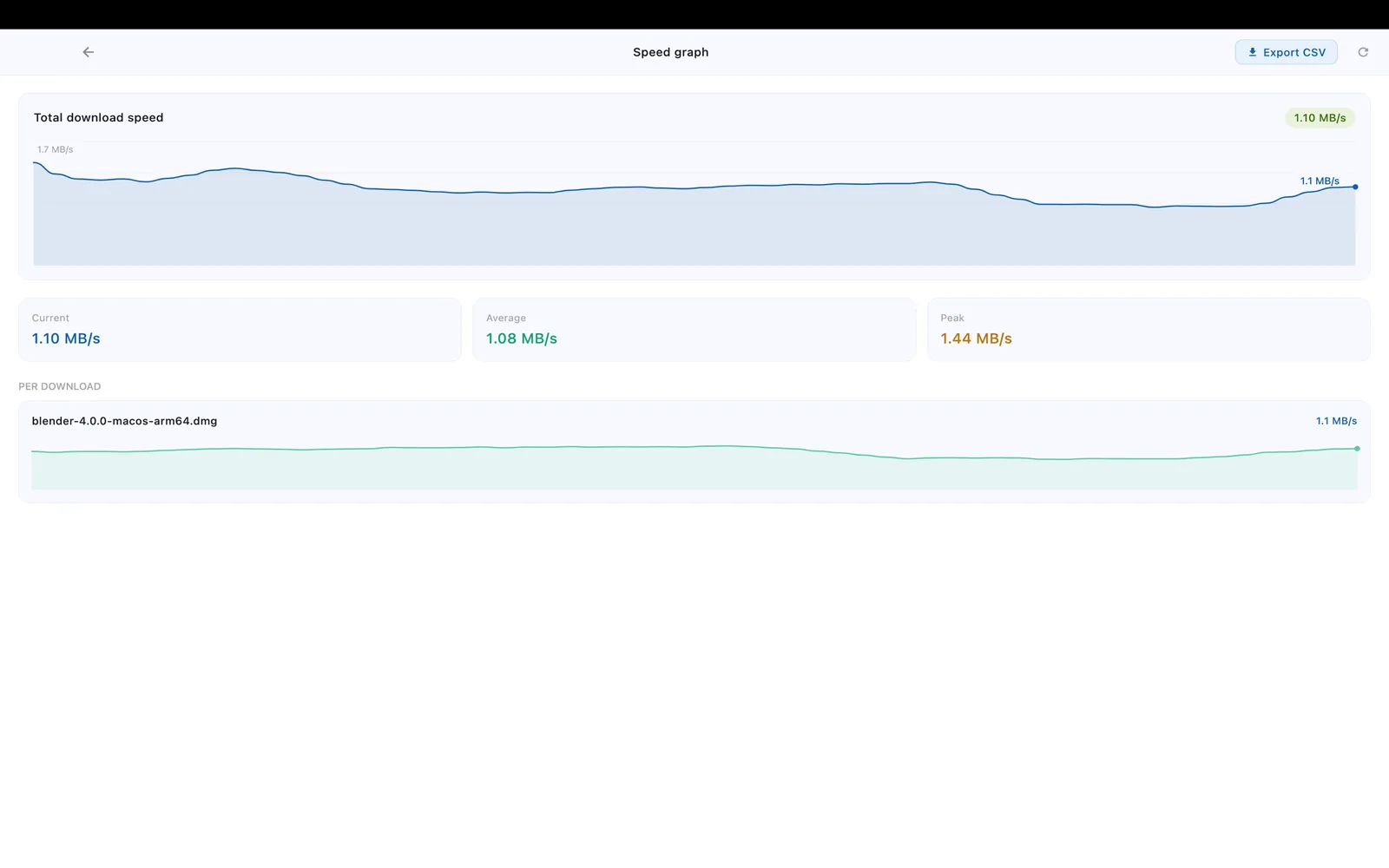The width and height of the screenshot is (1389, 868).
Task: Click the blender download green chart
Action: (694, 467)
